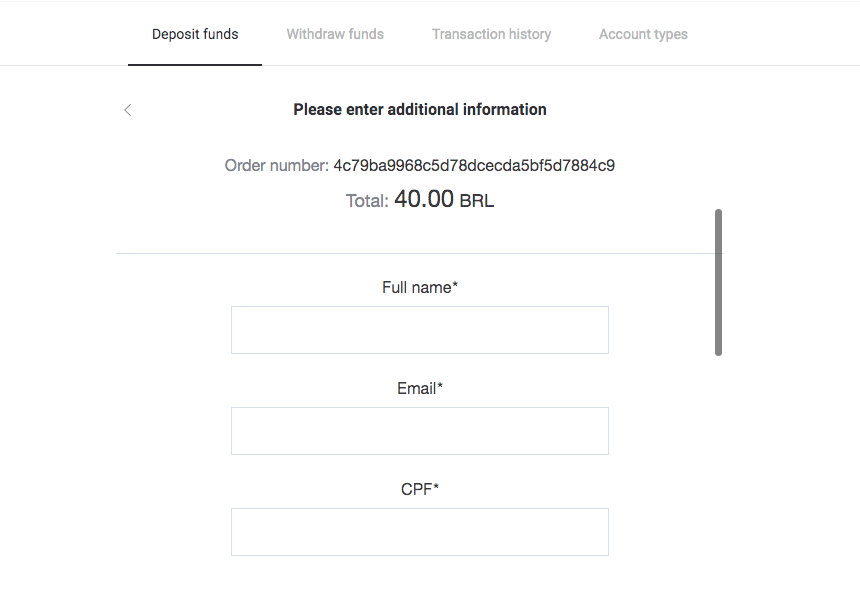Screen dimensions: 860x601
Task: Click the back chevron arrow
Action: coord(127,110)
